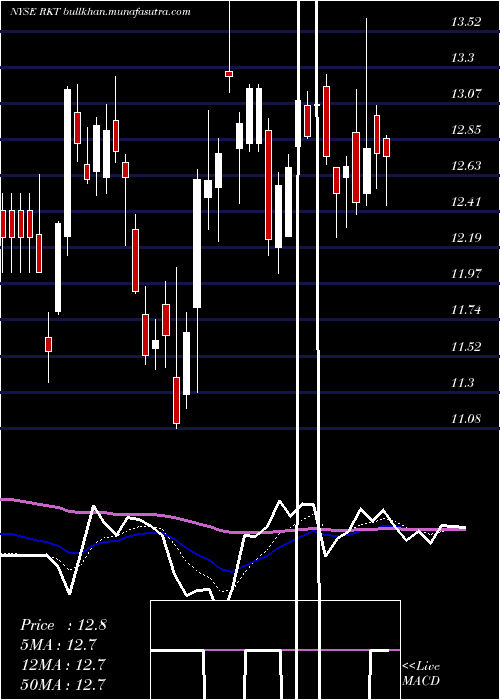Click the 50MA : 12.7 readout
The width and height of the screenshot is (500, 700).
click(x=63, y=684)
